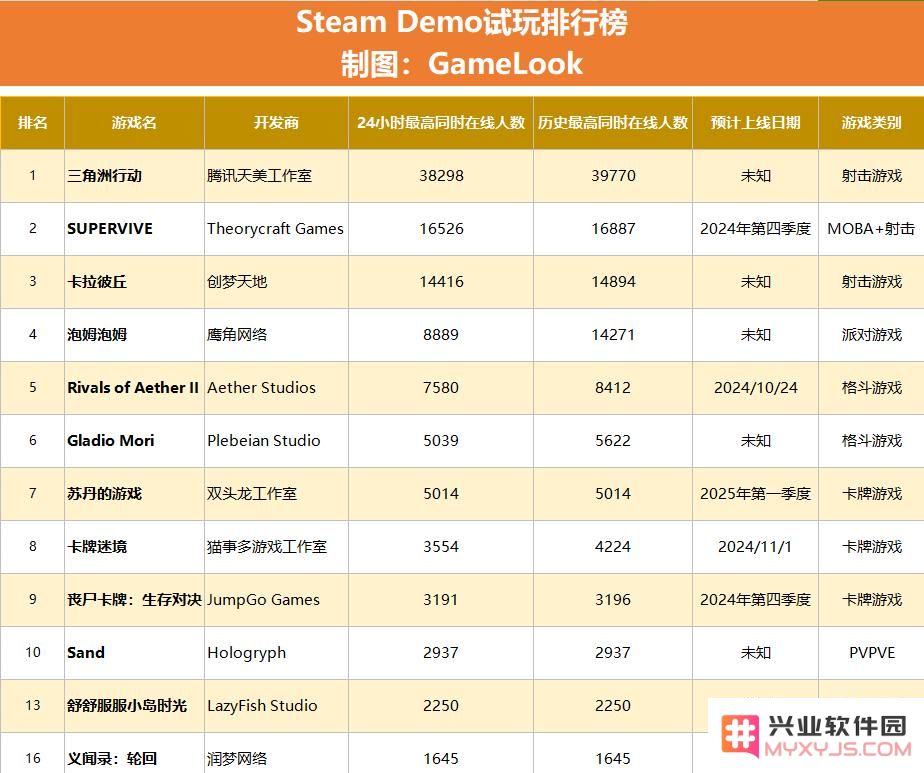The height and width of the screenshot is (773, 924).
Task: Click the 开发商 column header
Action: tap(276, 123)
